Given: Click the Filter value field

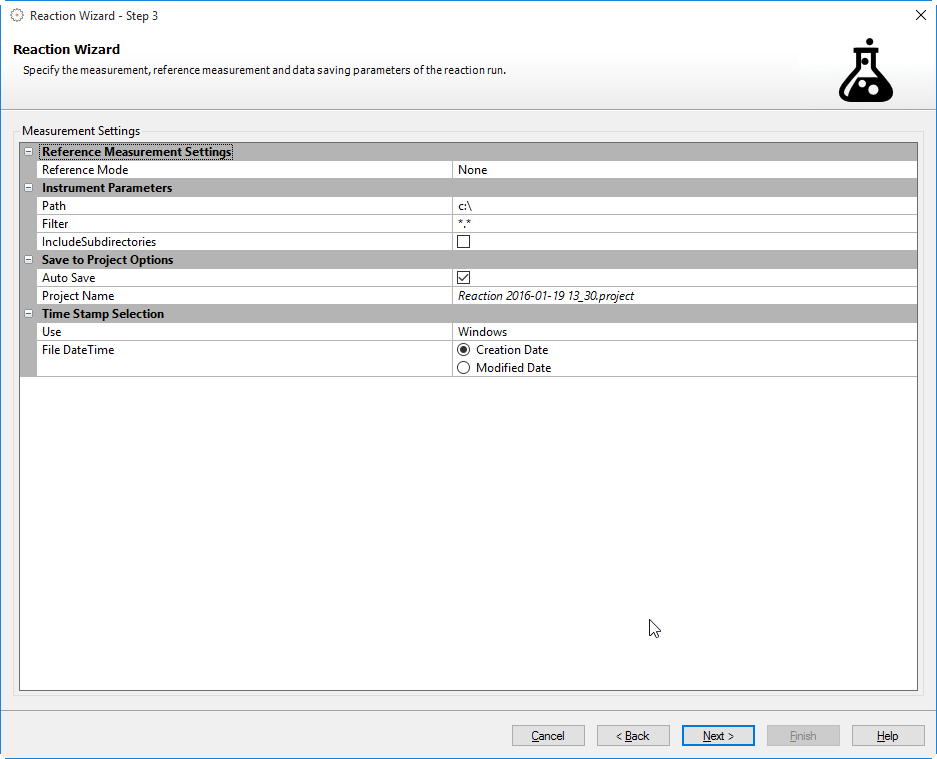Looking at the screenshot, I should (683, 224).
